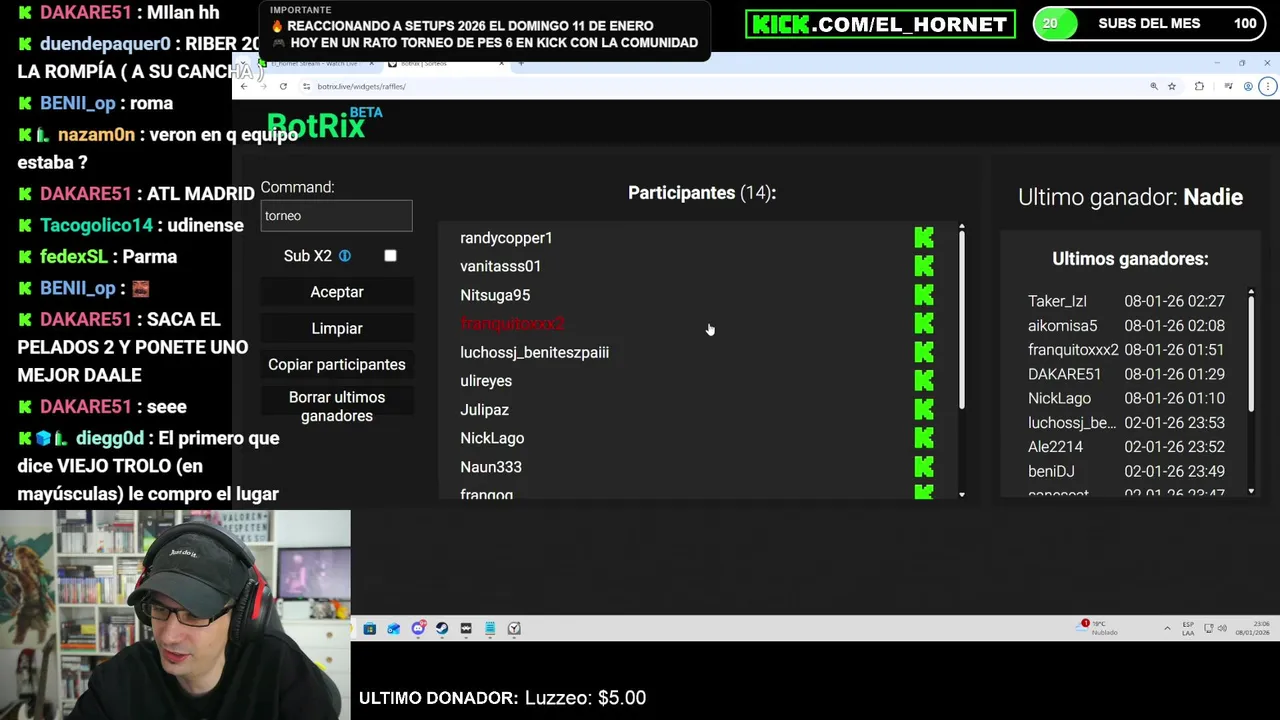Go back in the browser

pyautogui.click(x=244, y=86)
